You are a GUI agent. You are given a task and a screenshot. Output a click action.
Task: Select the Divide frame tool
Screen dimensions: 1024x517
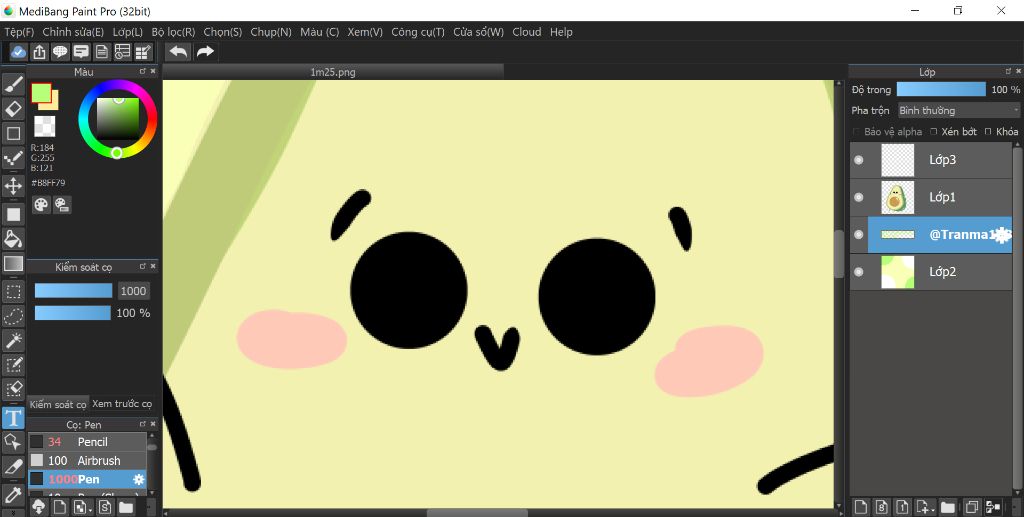click(x=13, y=466)
